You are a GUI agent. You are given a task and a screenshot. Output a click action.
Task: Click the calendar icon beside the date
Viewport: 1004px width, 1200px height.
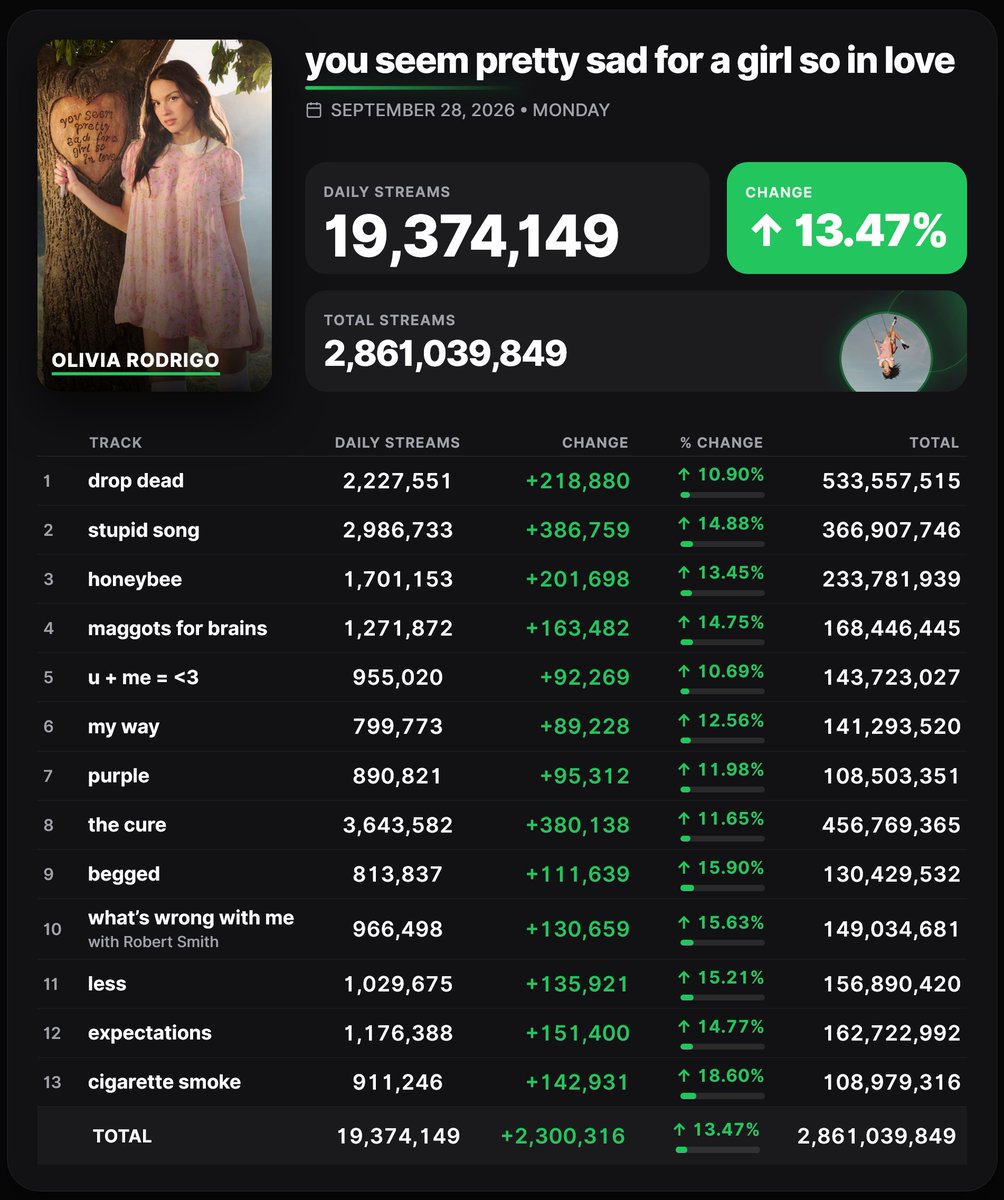314,110
